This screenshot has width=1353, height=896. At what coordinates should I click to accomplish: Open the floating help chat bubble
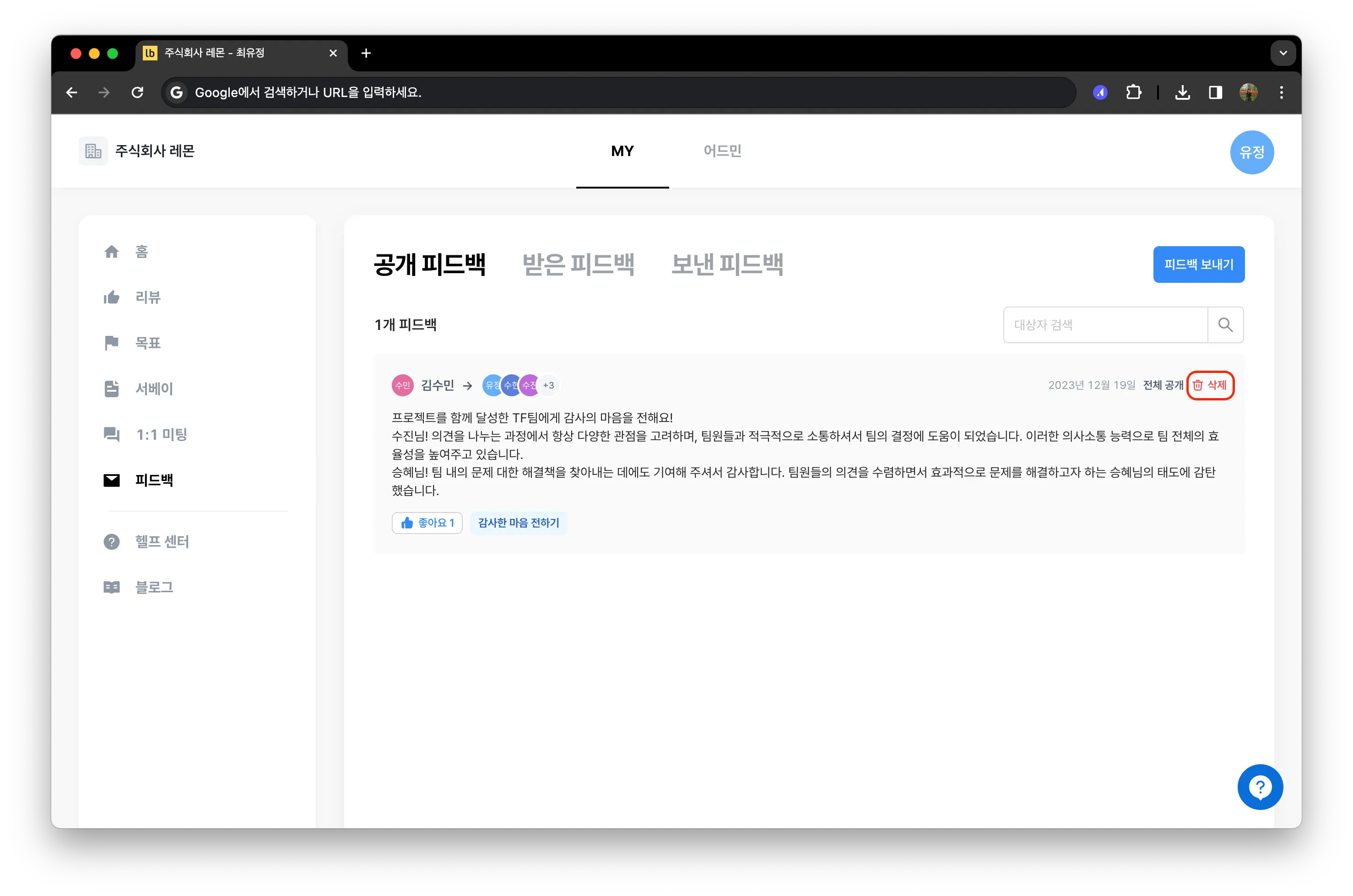click(x=1260, y=787)
